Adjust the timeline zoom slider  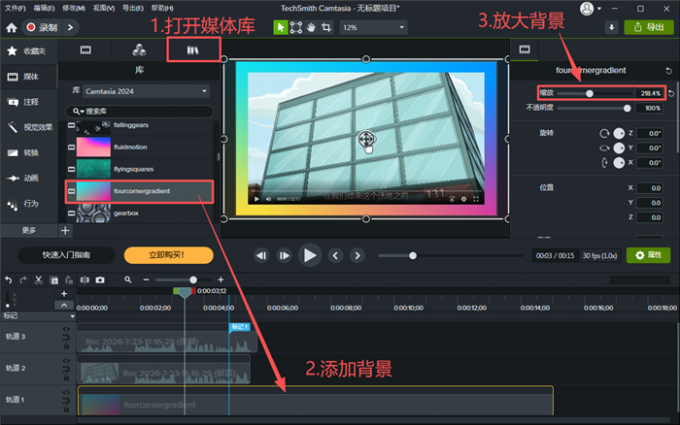tap(183, 280)
